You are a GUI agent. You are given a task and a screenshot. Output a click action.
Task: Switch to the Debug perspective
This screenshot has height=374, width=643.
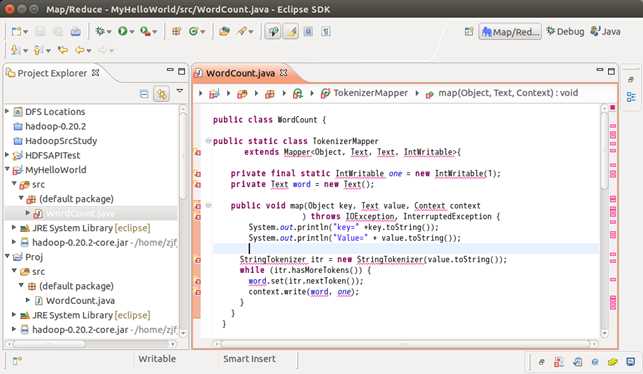(x=565, y=32)
